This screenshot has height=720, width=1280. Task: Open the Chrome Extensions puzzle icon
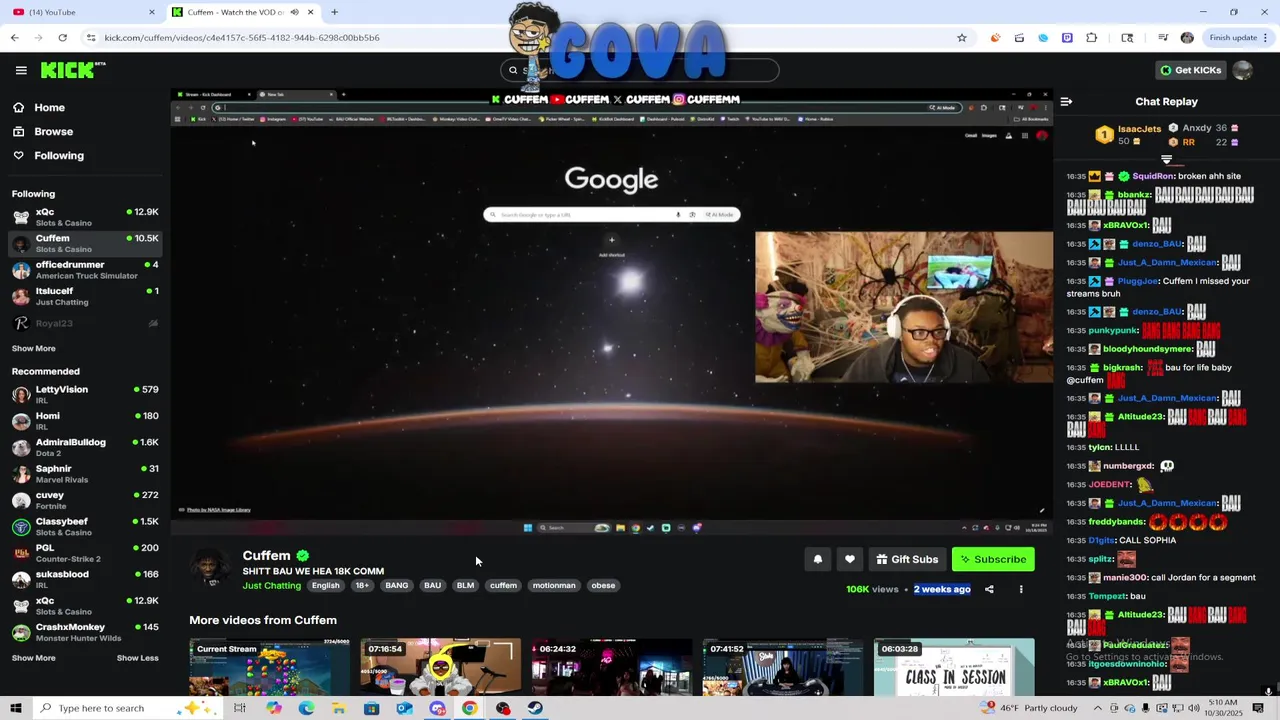[1092, 38]
